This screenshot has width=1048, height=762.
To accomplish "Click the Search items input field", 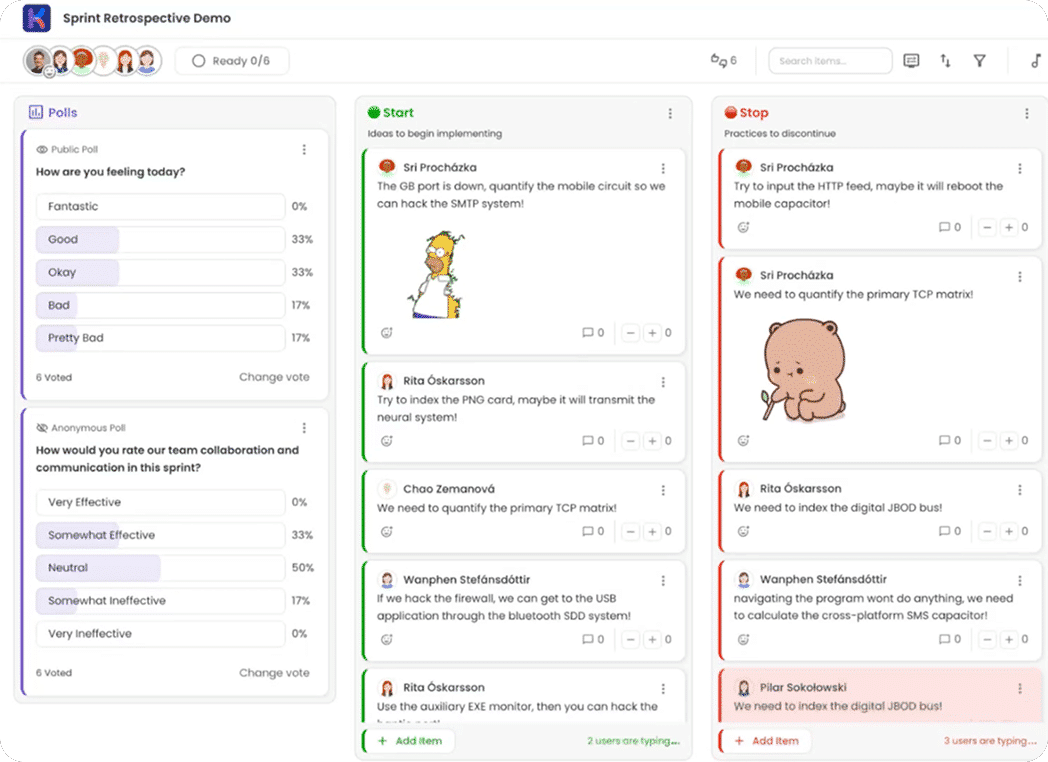I will 829,61.
